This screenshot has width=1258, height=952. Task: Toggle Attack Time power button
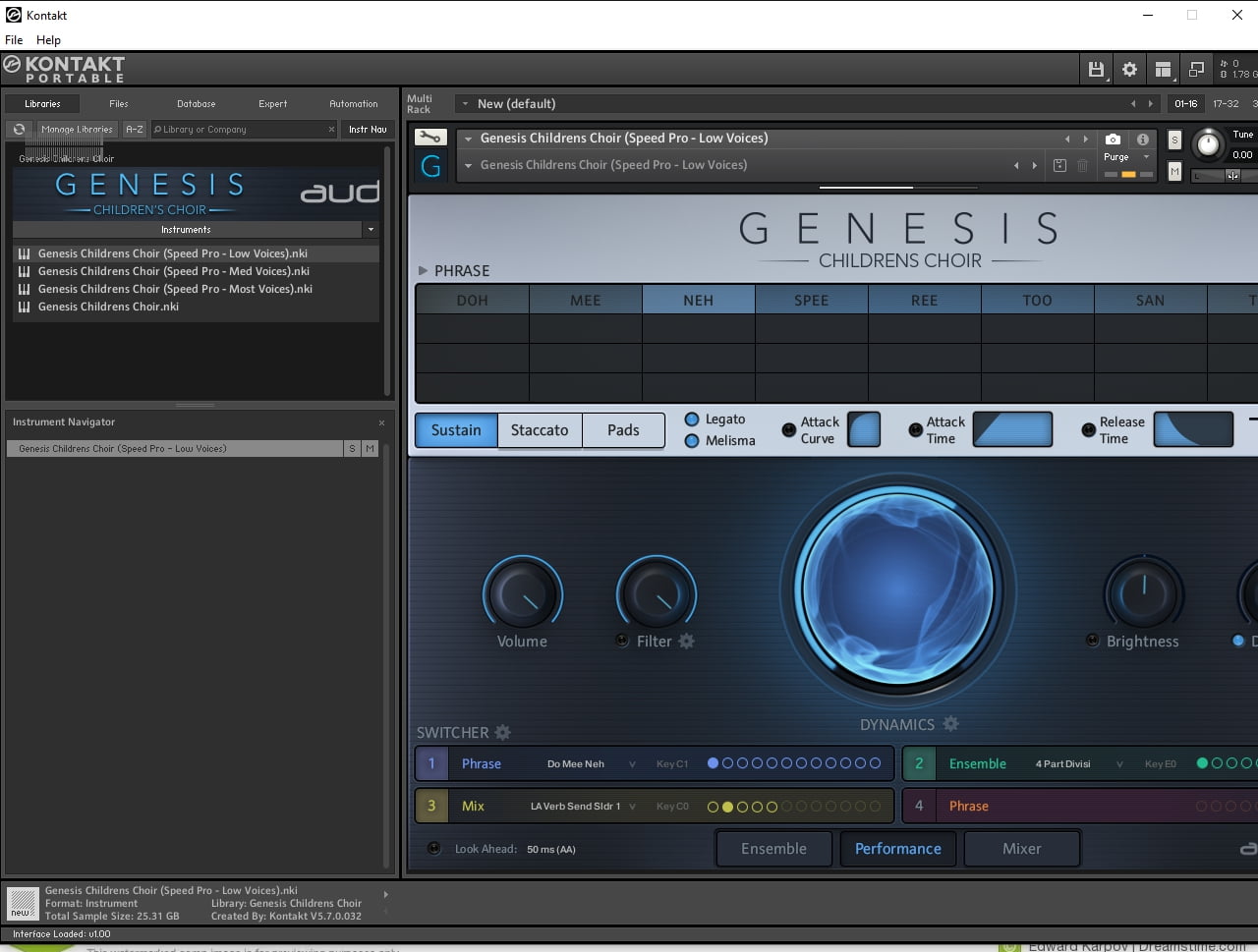tap(915, 429)
